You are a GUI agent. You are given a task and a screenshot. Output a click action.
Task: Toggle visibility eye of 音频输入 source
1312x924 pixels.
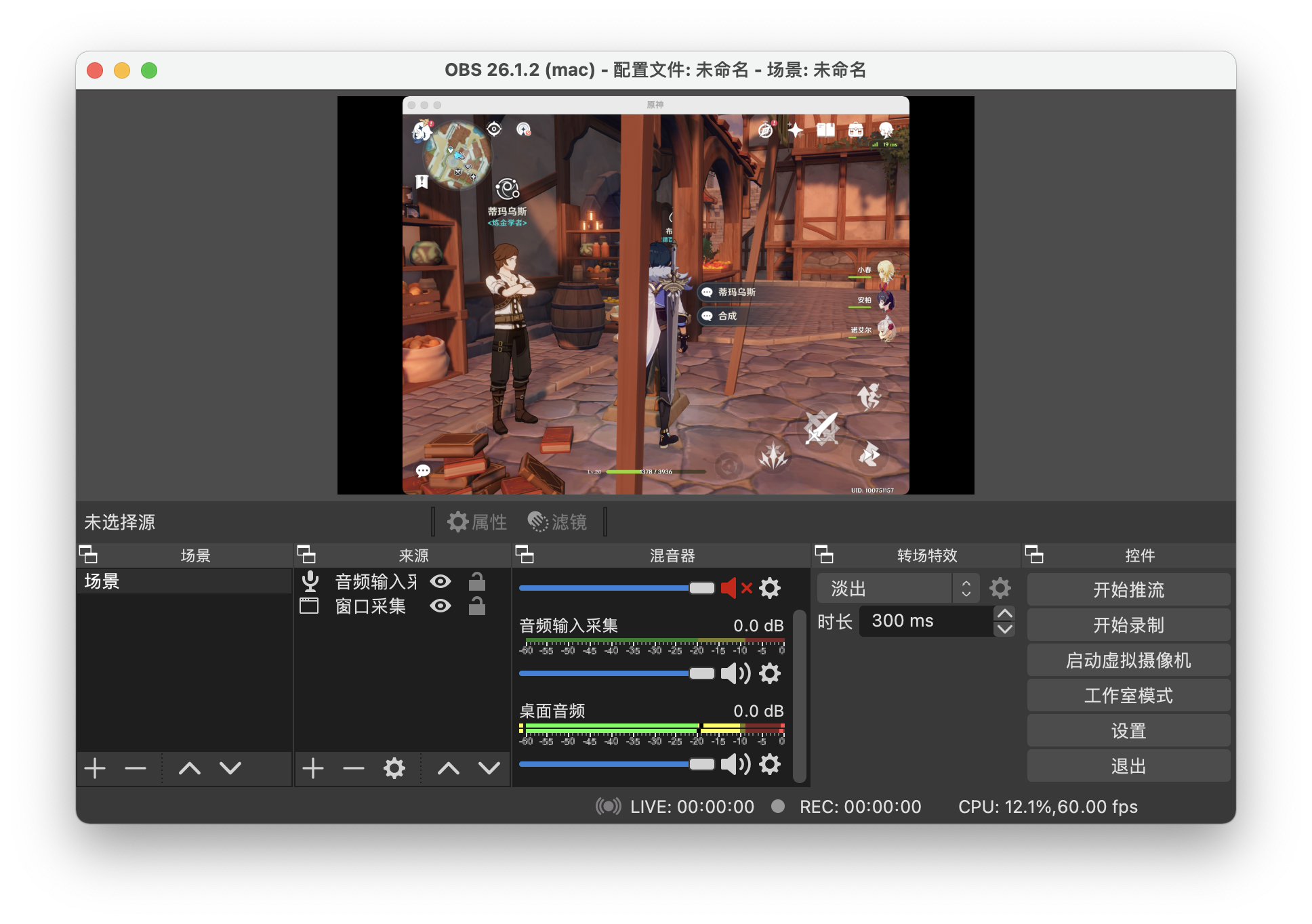pyautogui.click(x=440, y=581)
